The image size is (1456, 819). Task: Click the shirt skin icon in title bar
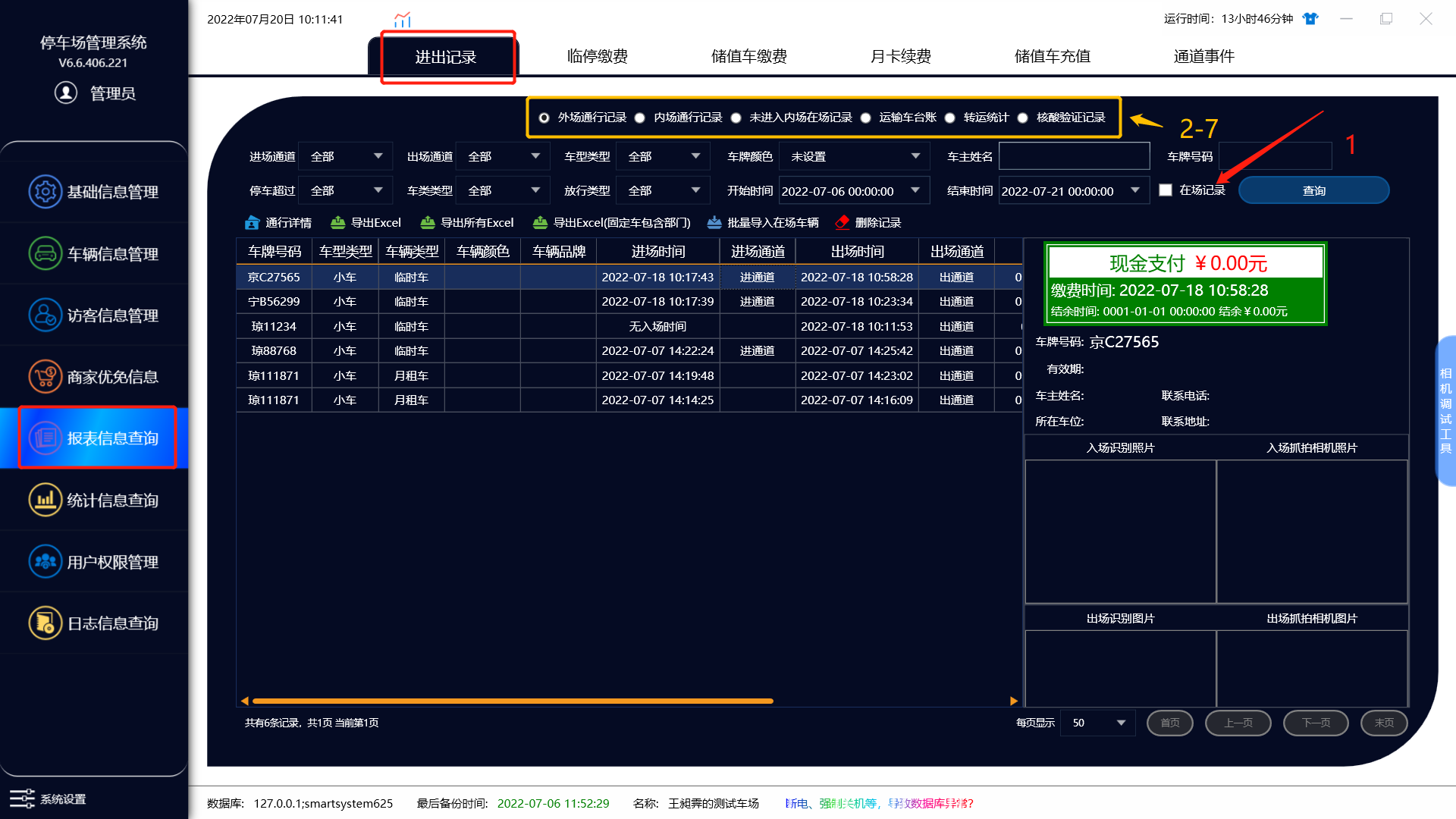[x=1310, y=19]
